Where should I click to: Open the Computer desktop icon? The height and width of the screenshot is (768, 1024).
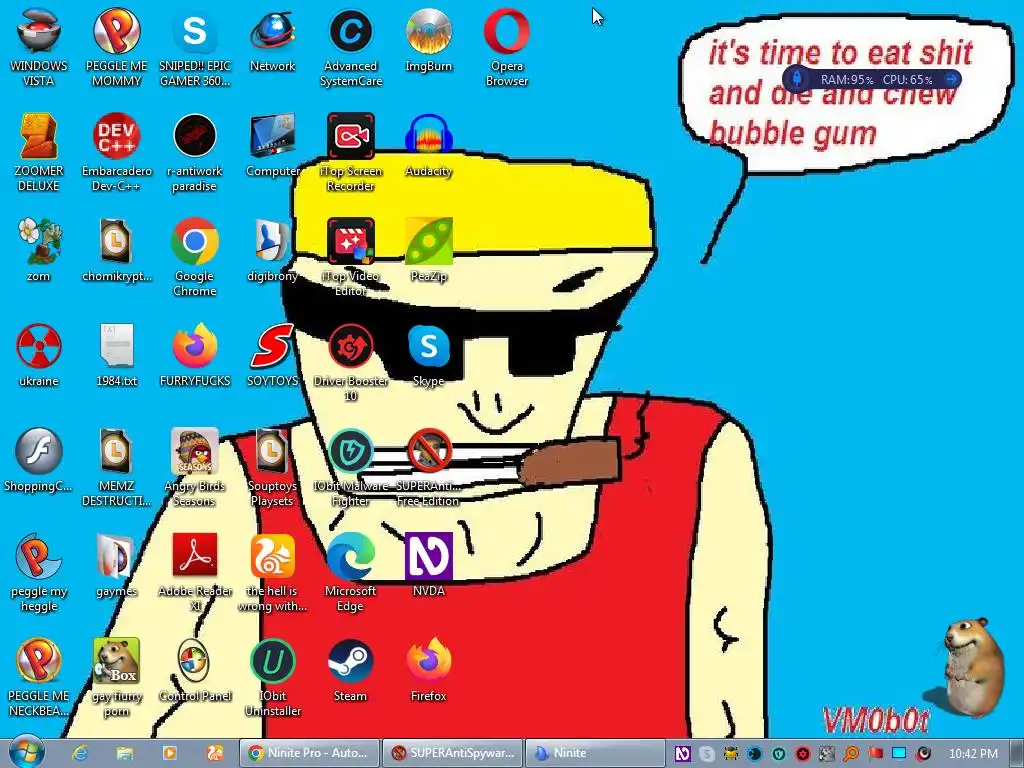click(272, 146)
